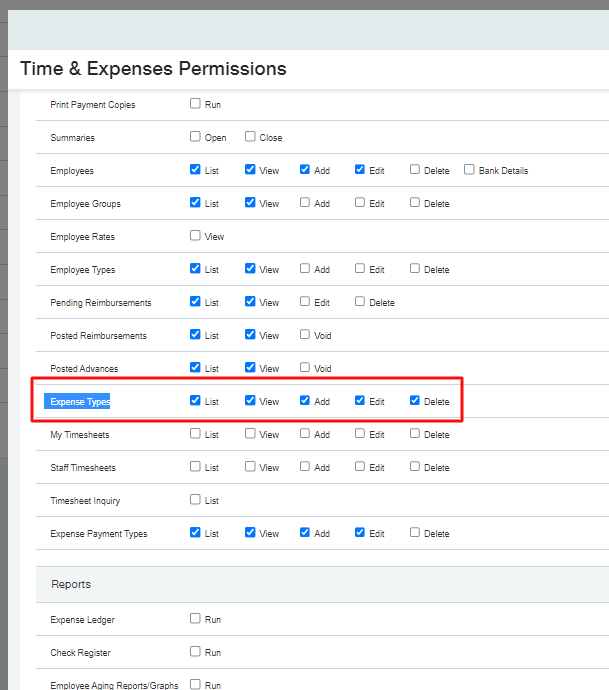
Task: Enable Run for Expense Ledger report
Action: 195,618
